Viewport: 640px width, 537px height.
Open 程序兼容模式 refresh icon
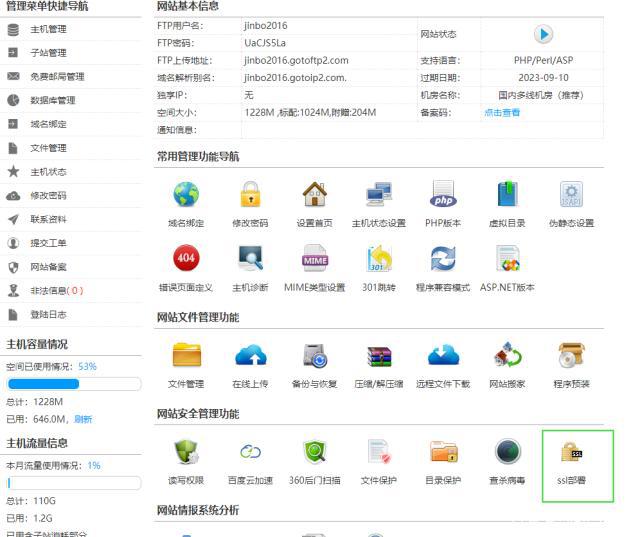(x=443, y=259)
